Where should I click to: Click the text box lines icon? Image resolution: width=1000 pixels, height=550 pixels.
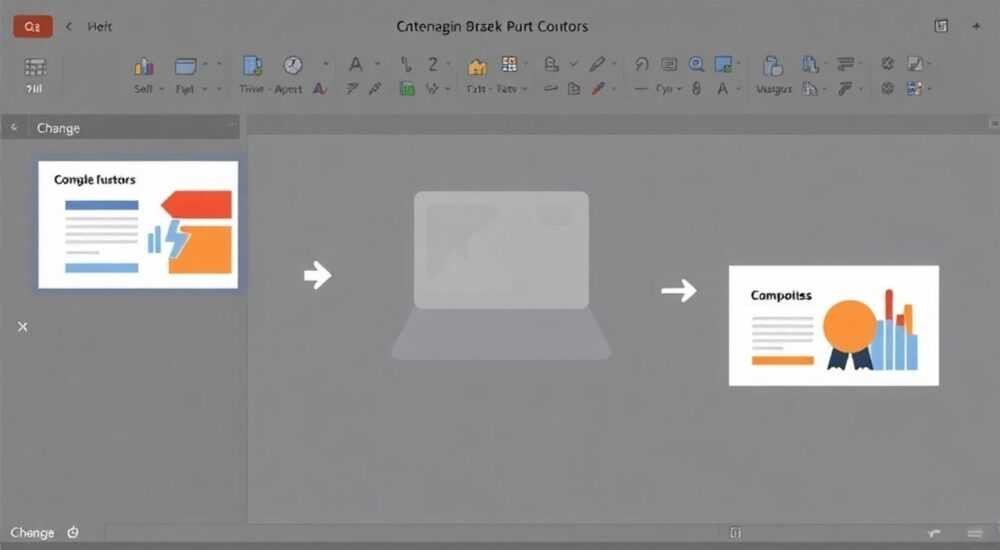point(669,64)
